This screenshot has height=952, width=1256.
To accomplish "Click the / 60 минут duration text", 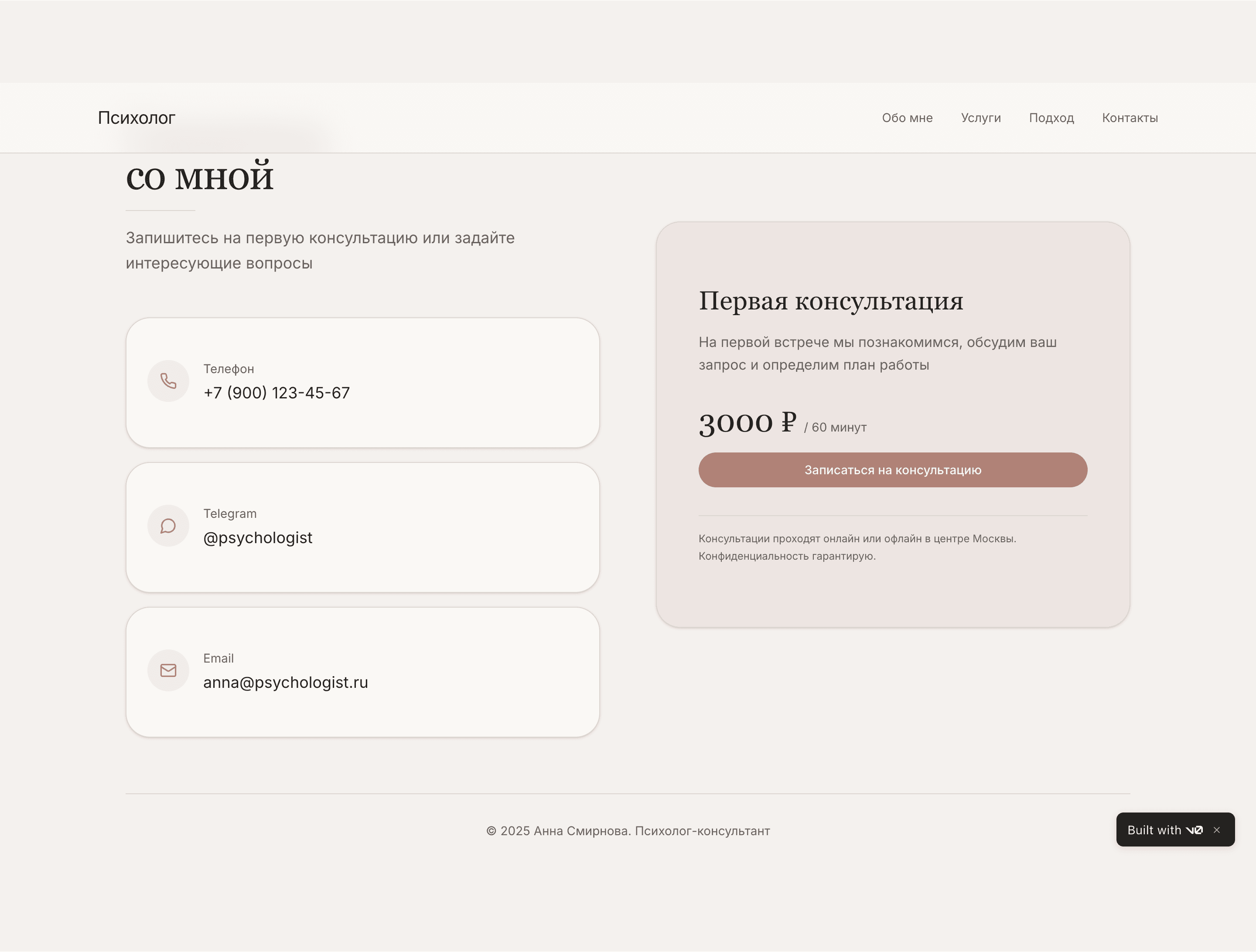I will click(835, 428).
